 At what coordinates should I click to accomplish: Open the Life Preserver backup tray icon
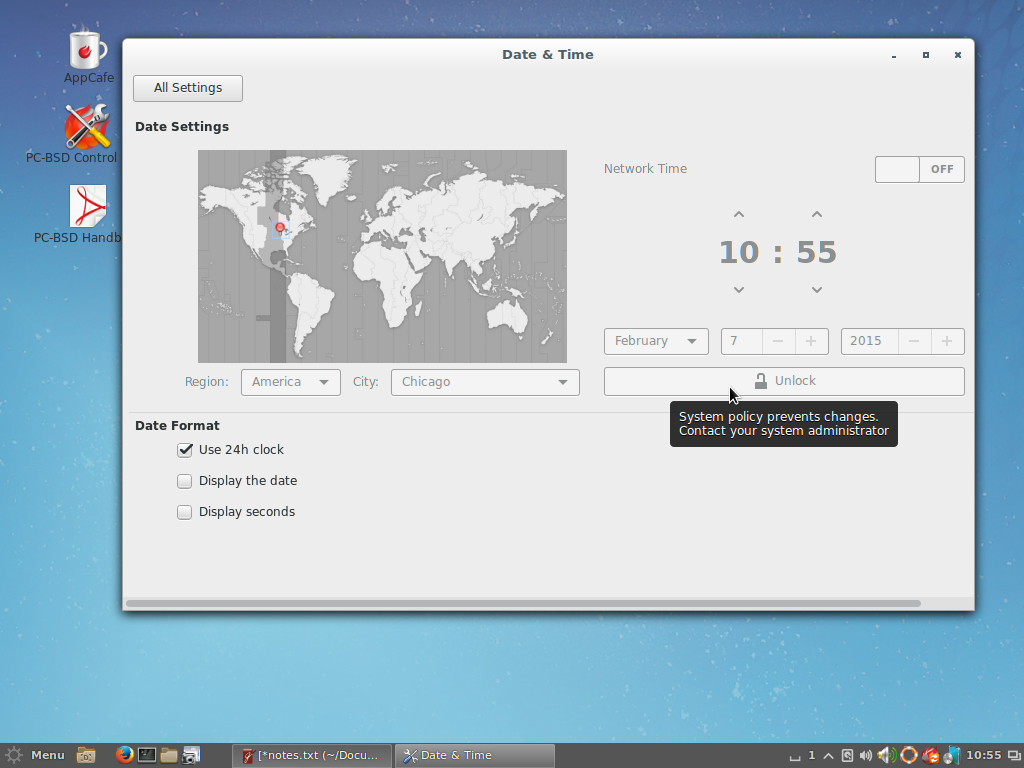pyautogui.click(x=908, y=755)
